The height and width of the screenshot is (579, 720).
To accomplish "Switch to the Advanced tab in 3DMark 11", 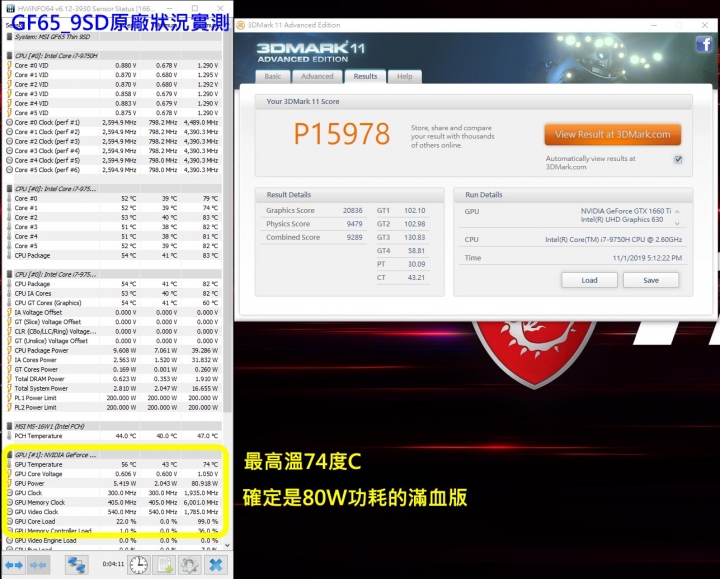I will click(x=317, y=76).
